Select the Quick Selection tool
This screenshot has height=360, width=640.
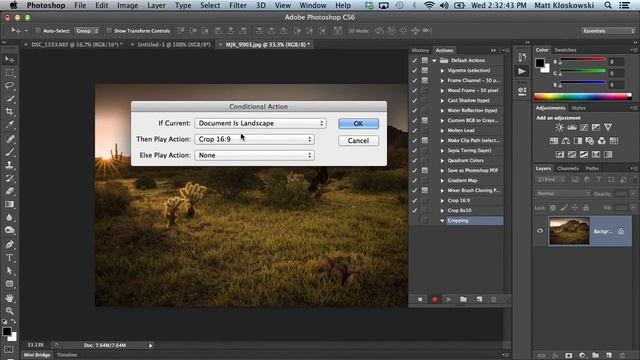[x=9, y=99]
